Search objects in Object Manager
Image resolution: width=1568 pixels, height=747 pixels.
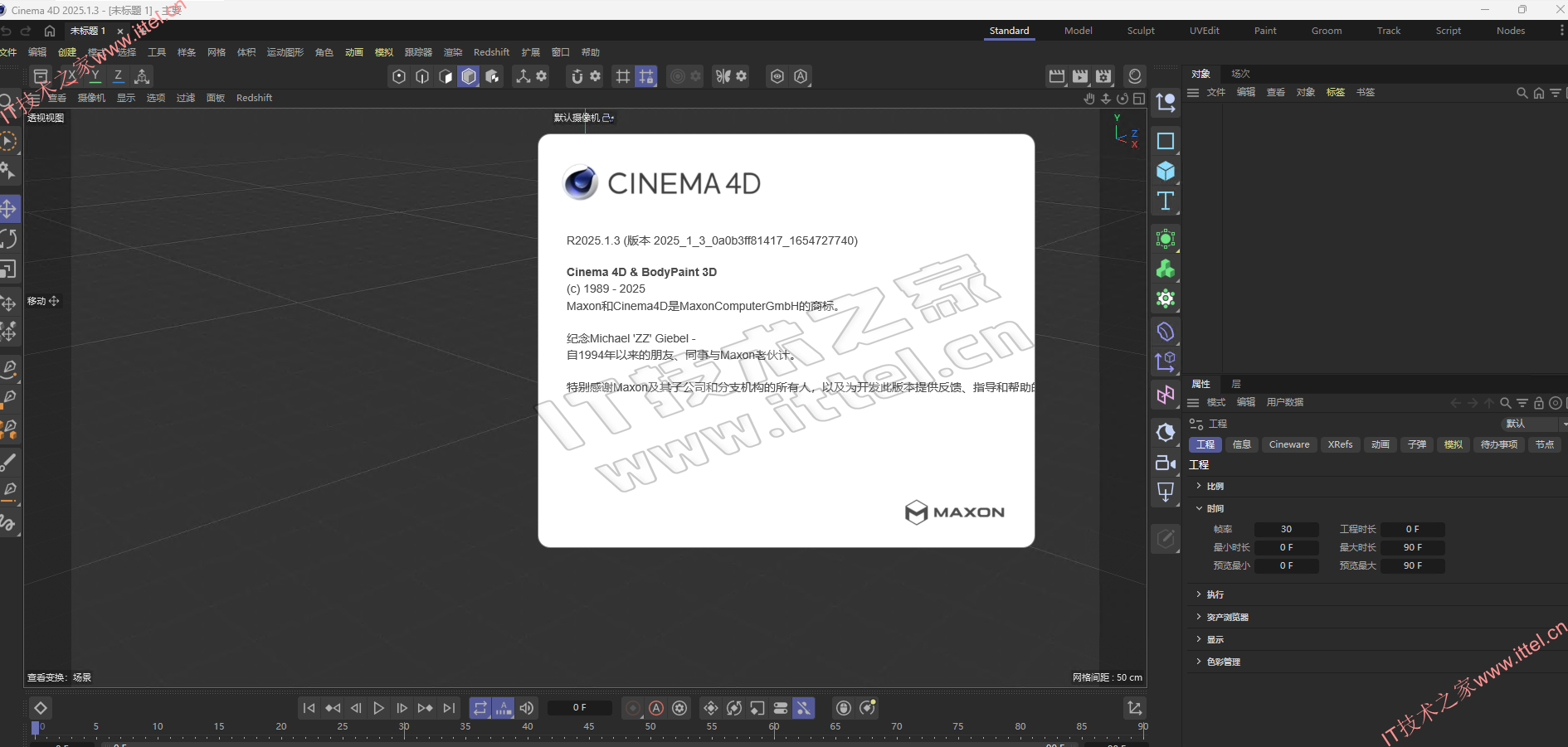point(1522,93)
